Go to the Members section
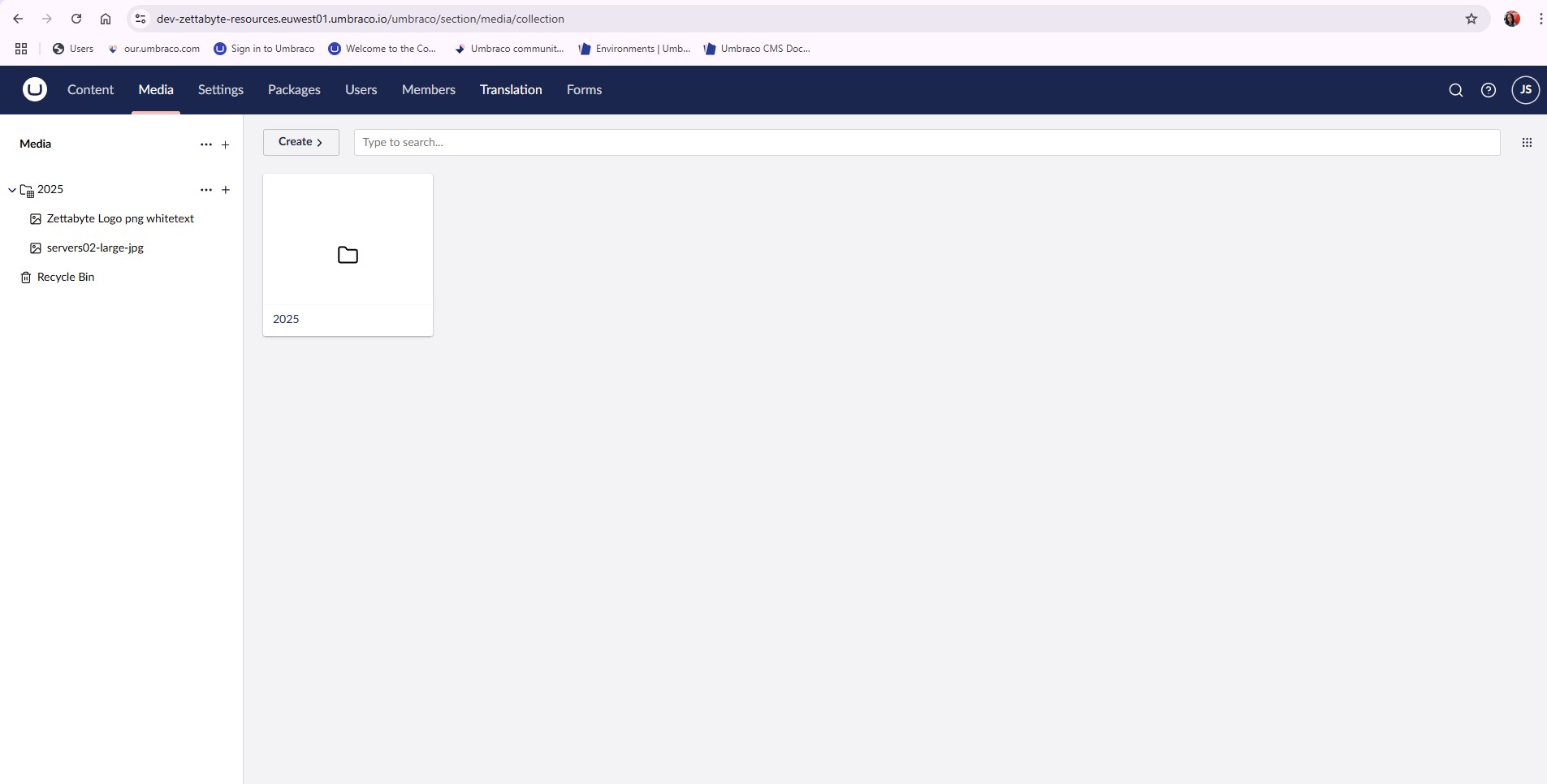This screenshot has height=784, width=1547. [429, 90]
